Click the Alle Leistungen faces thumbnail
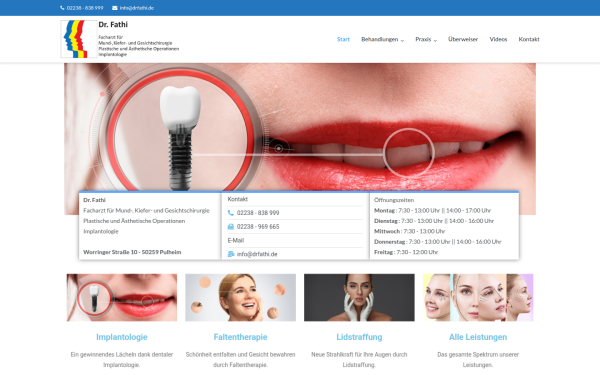The width and height of the screenshot is (600, 375). tap(478, 297)
